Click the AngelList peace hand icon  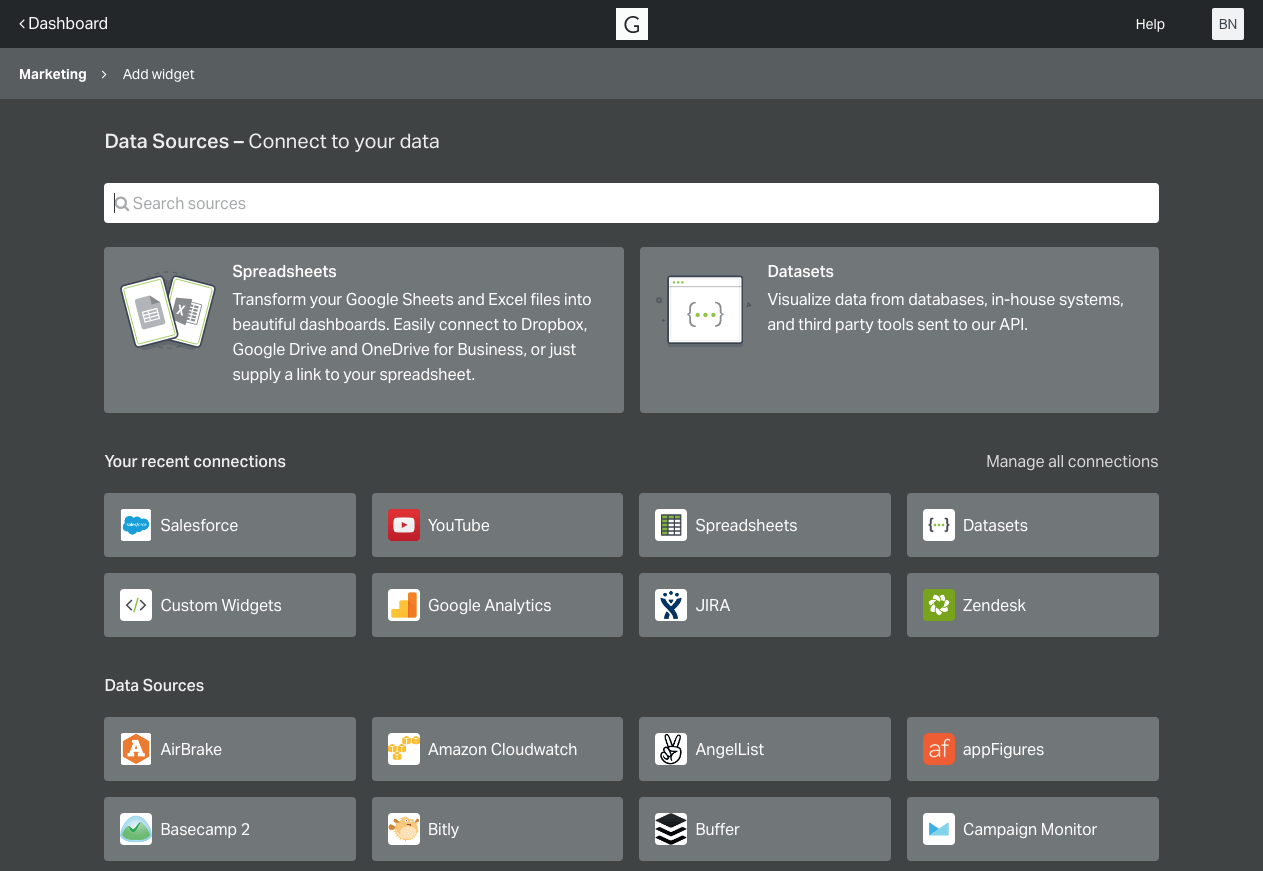671,749
